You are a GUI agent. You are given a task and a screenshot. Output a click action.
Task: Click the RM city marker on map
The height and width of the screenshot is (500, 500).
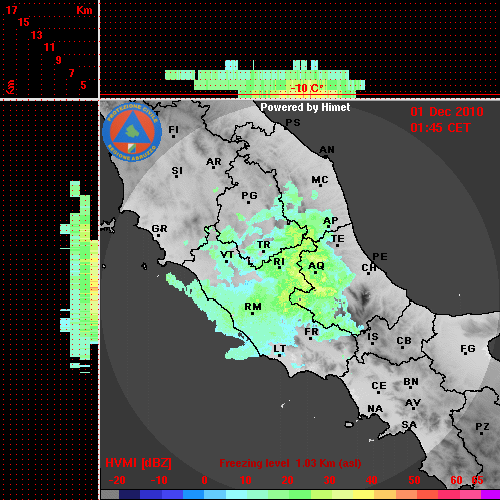coord(253,313)
